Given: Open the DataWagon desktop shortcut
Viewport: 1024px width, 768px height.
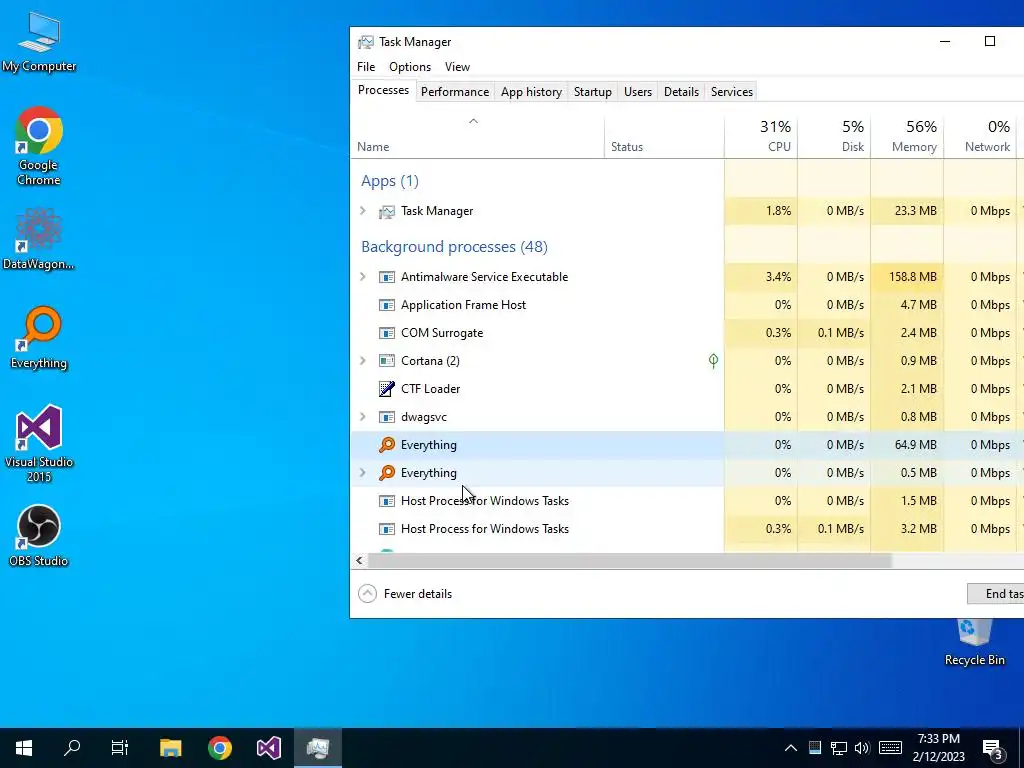Looking at the screenshot, I should pyautogui.click(x=39, y=239).
